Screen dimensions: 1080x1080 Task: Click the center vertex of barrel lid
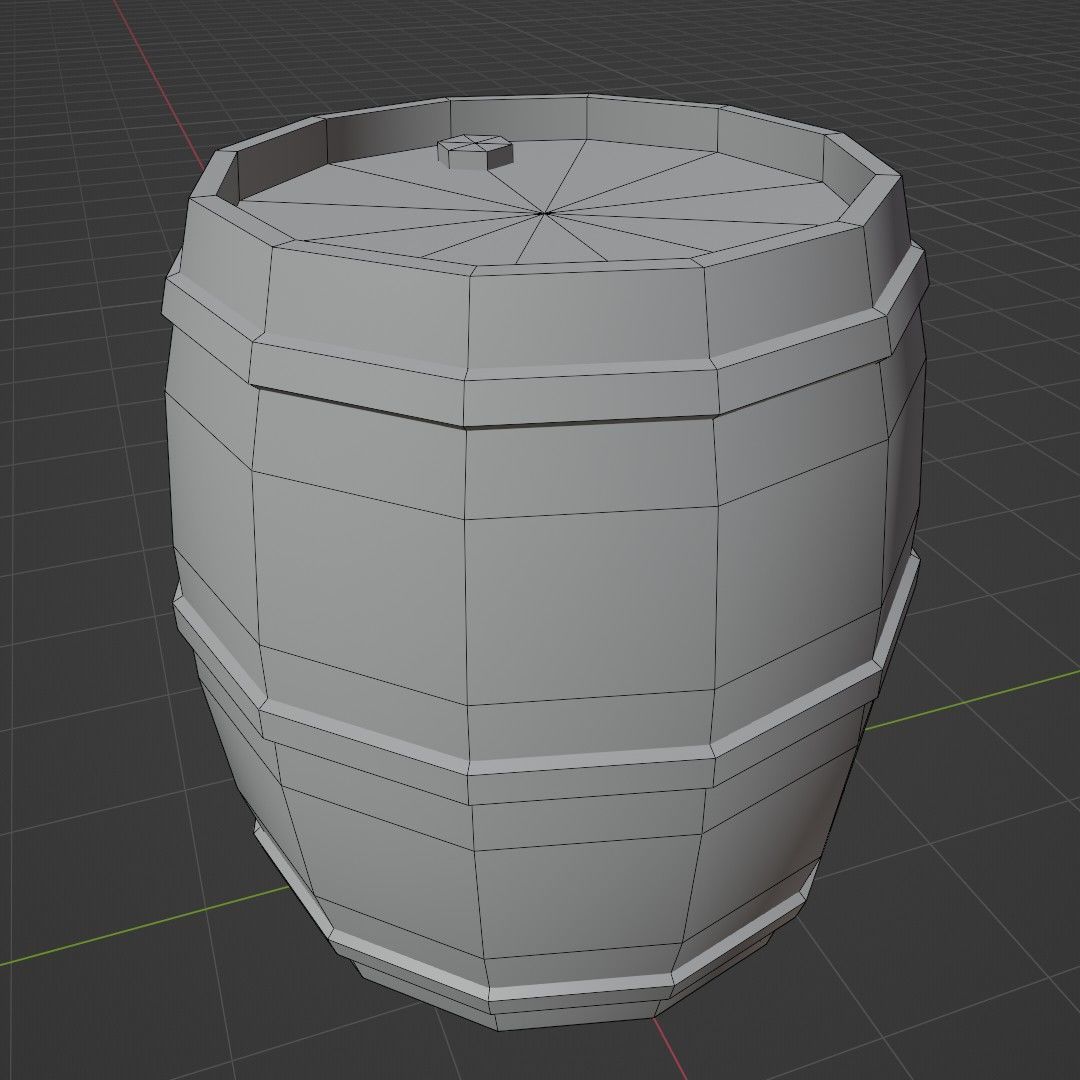point(543,214)
